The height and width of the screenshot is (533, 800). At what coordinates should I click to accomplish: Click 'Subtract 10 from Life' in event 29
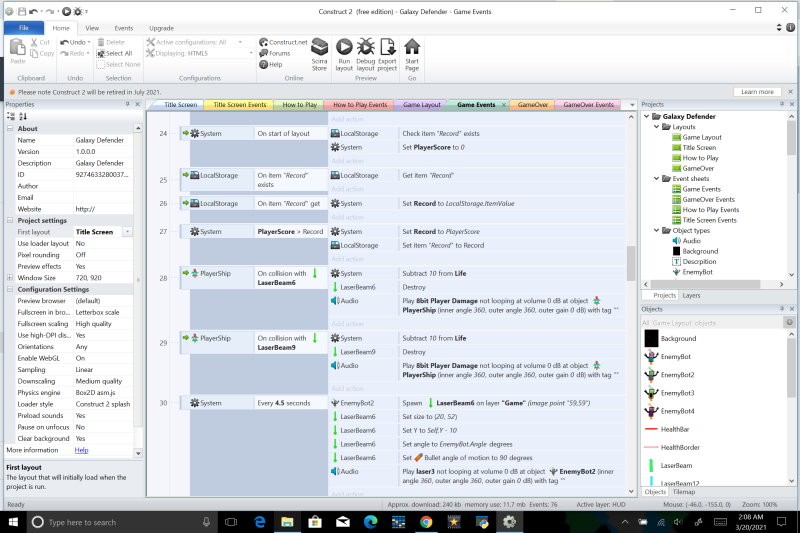(434, 338)
